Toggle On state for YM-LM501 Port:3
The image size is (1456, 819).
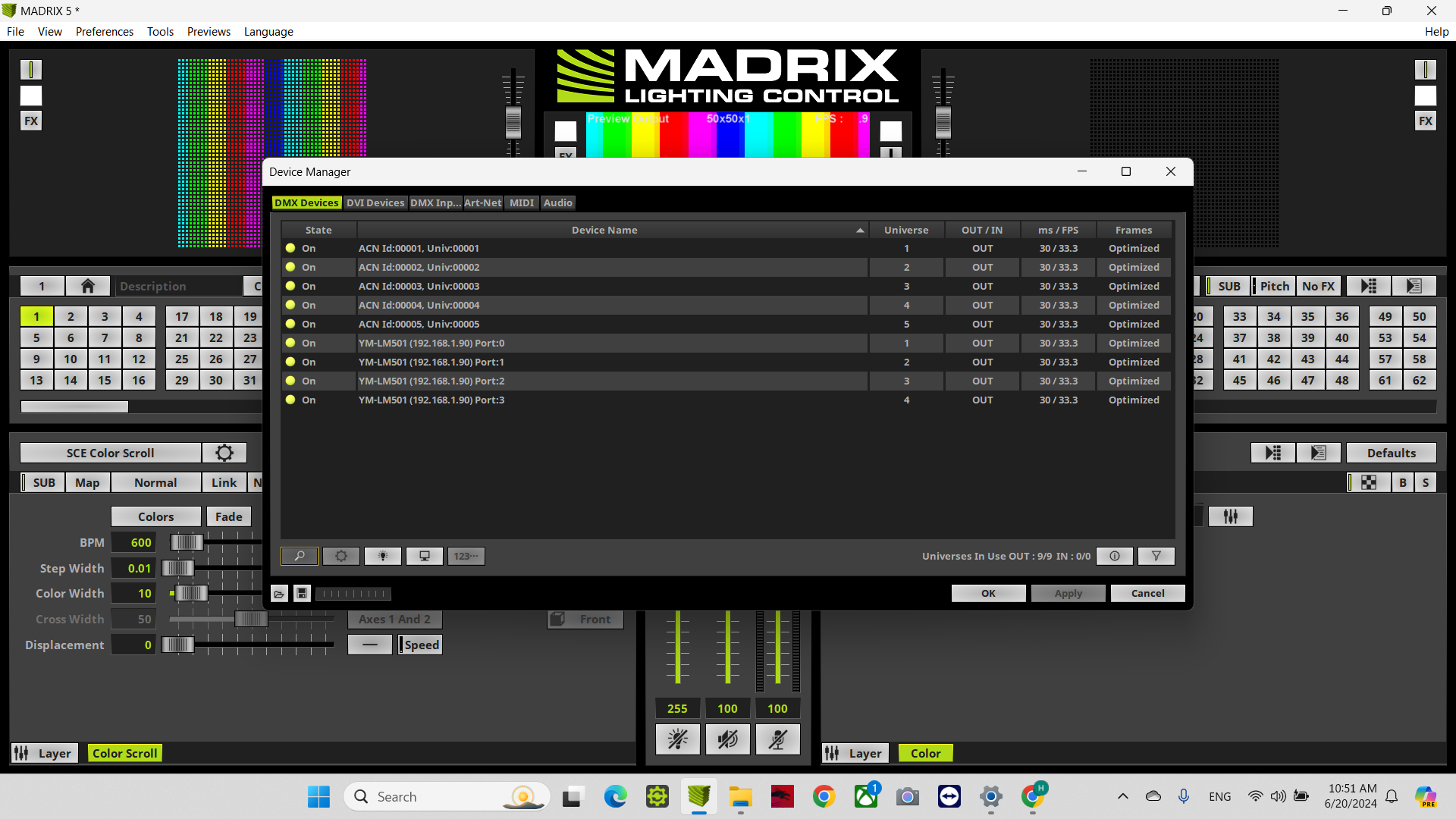pos(290,399)
